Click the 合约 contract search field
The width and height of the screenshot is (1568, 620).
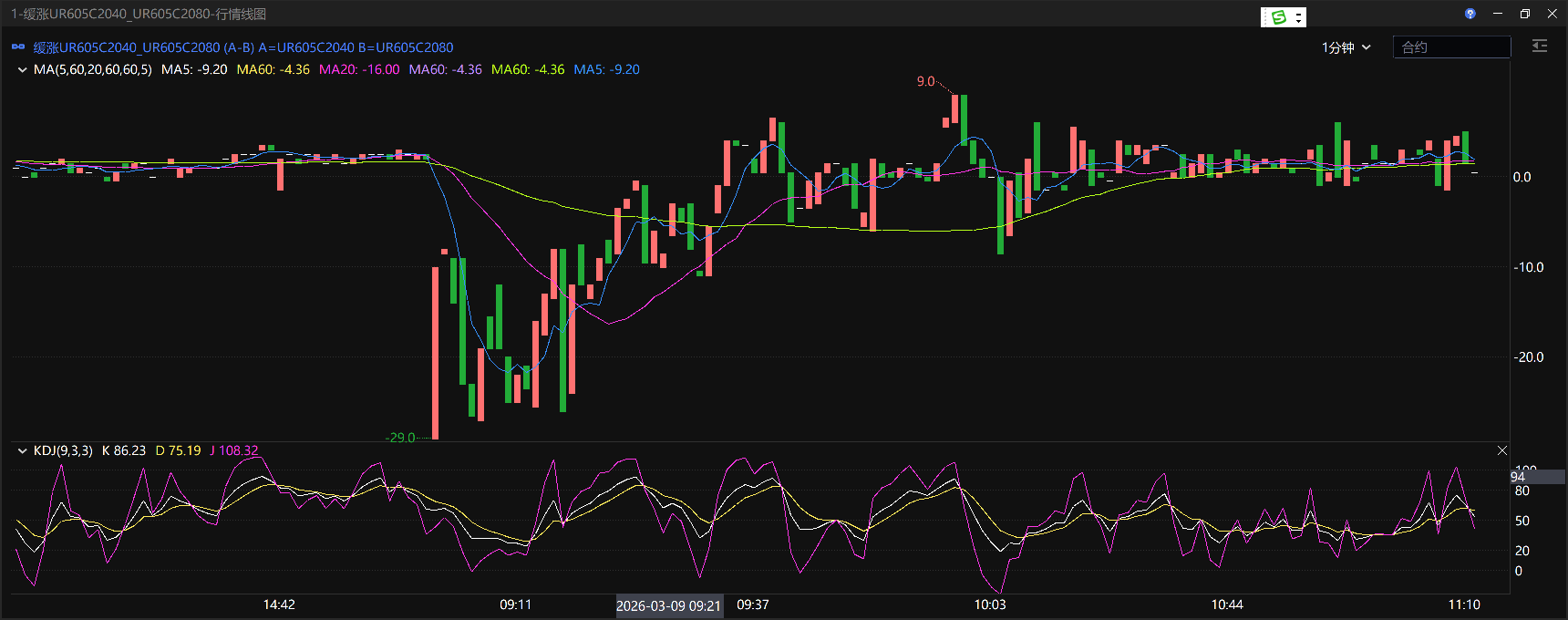coord(1451,47)
